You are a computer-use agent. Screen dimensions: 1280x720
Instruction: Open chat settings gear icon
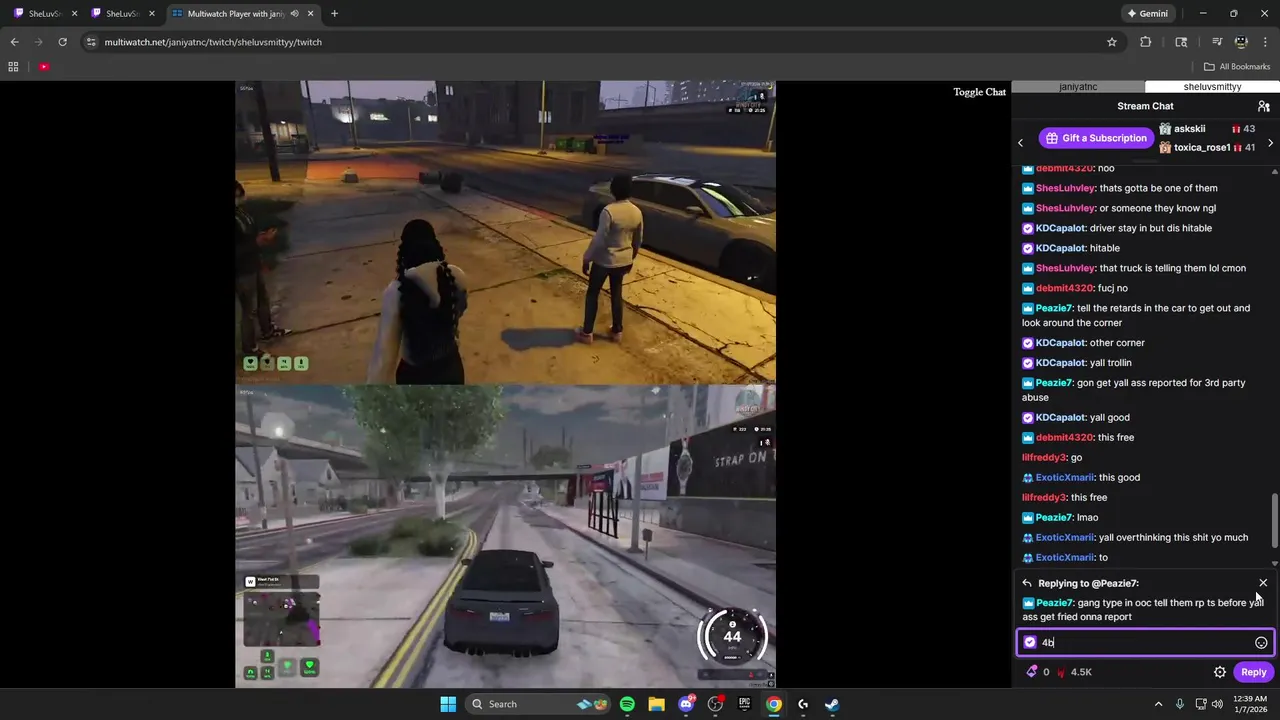(1220, 672)
